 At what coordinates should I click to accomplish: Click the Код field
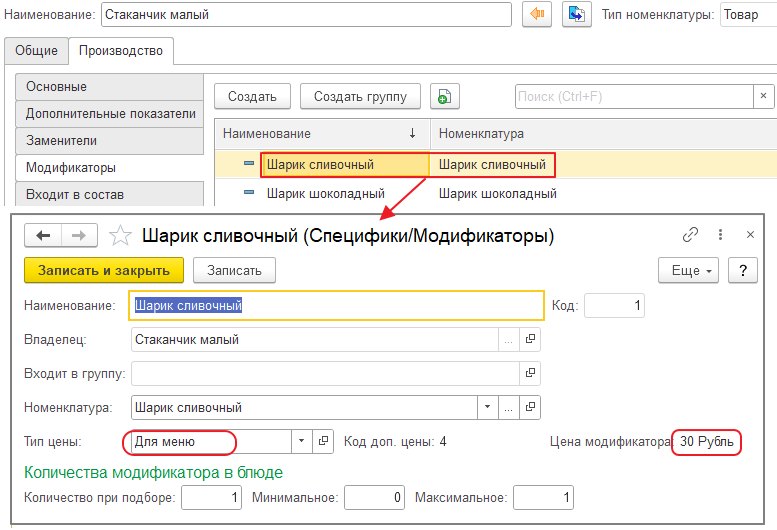pos(614,305)
